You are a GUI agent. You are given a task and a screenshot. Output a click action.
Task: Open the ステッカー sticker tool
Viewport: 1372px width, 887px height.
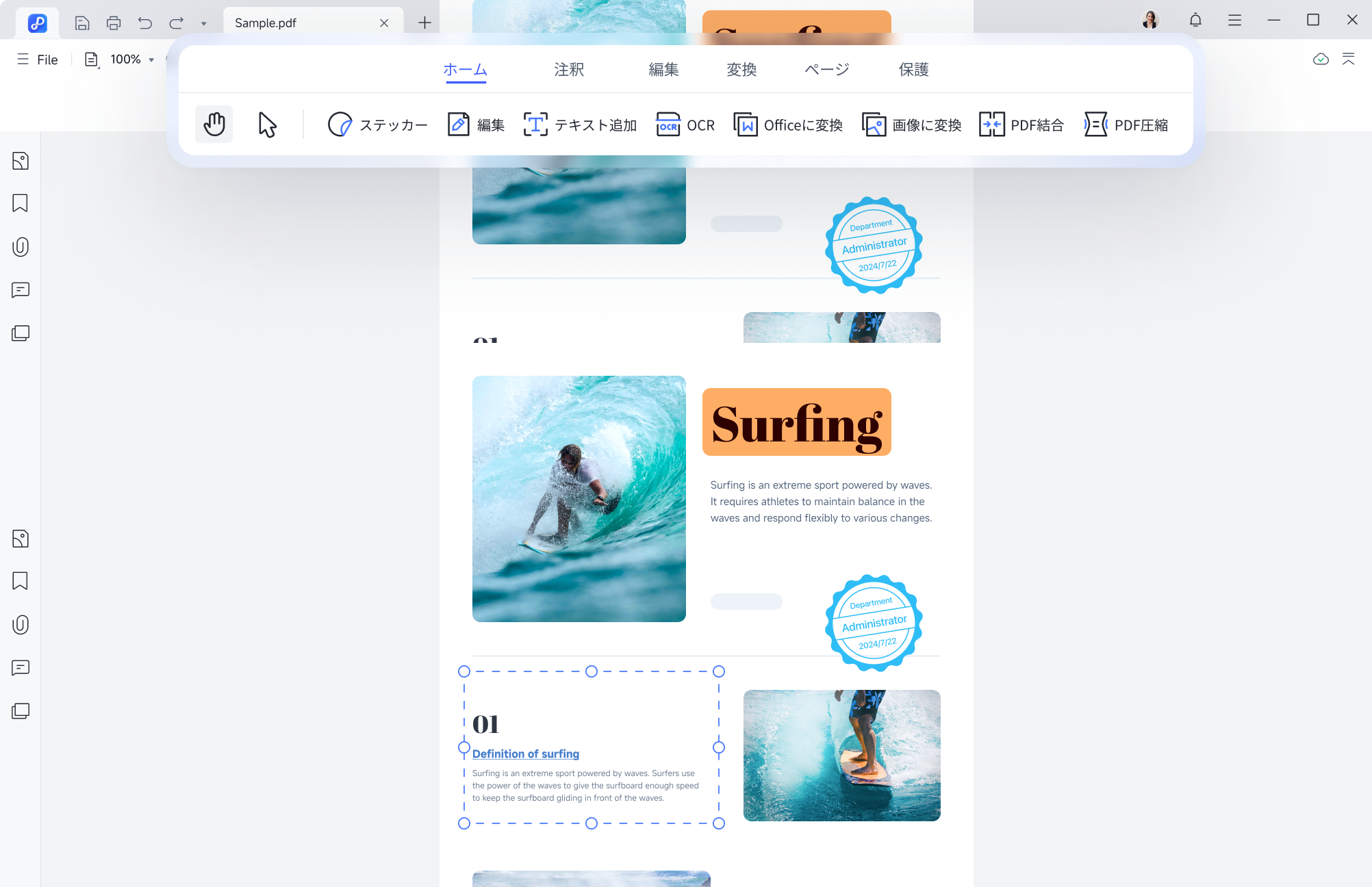[x=377, y=125]
